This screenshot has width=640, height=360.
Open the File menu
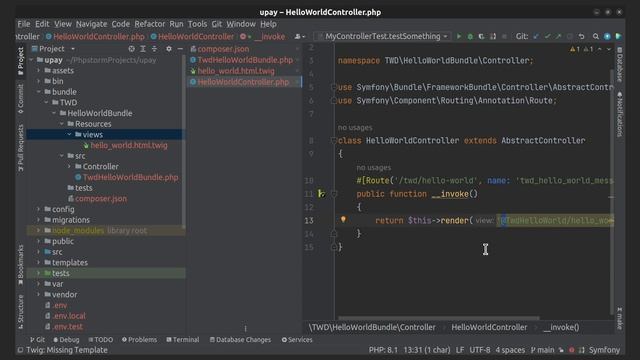(24, 24)
